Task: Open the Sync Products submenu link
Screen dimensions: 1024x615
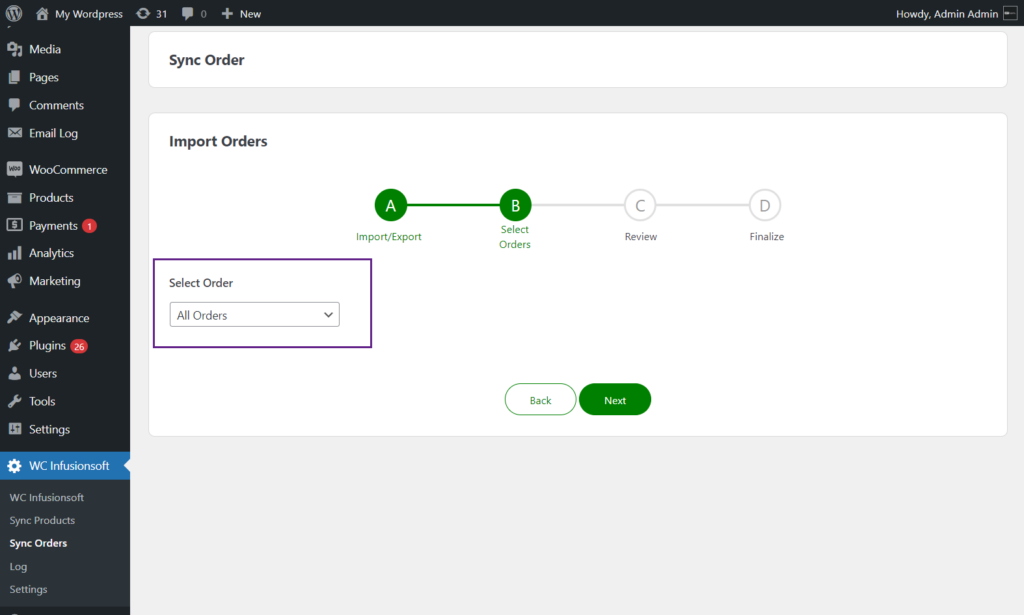Action: (42, 520)
